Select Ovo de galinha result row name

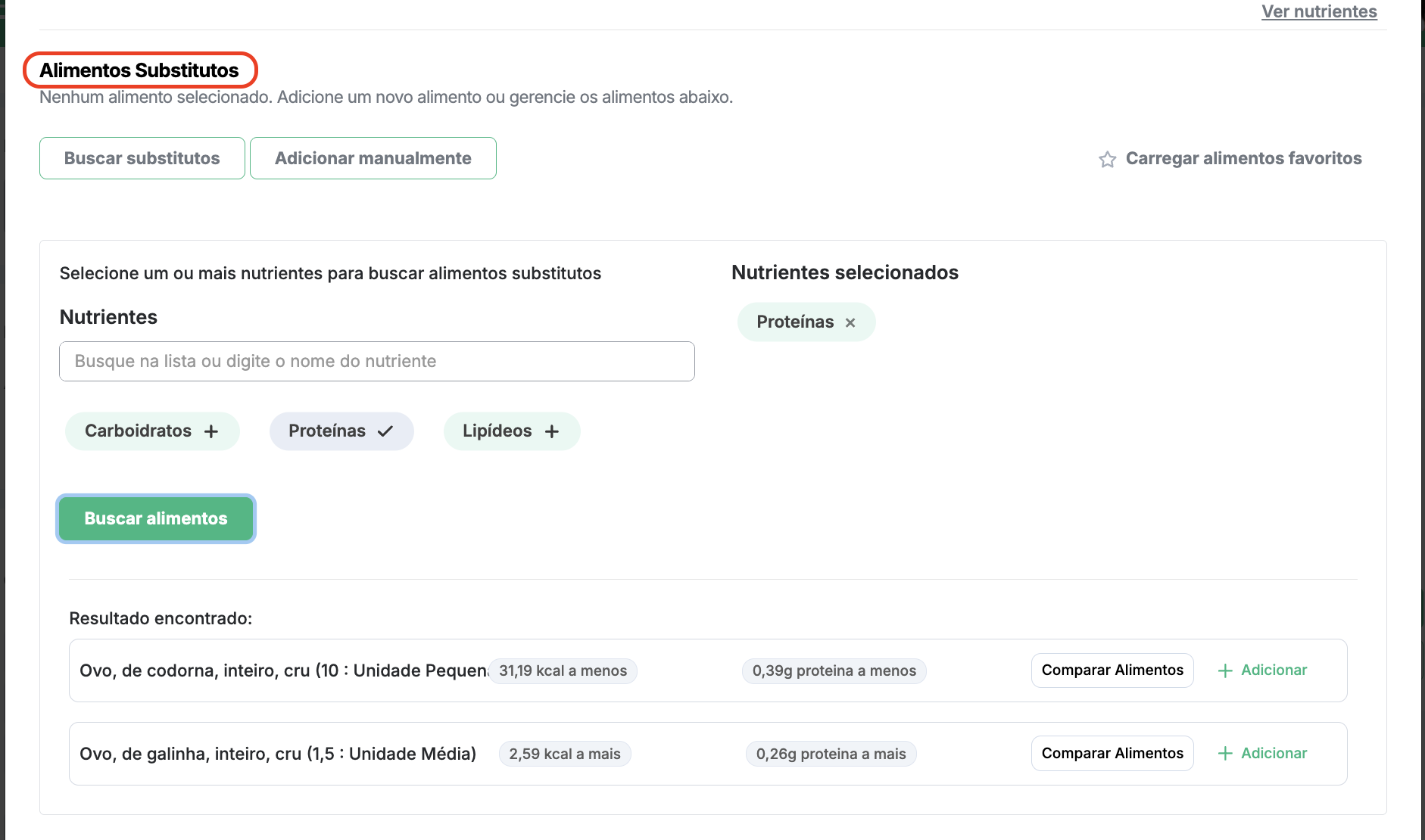click(277, 754)
